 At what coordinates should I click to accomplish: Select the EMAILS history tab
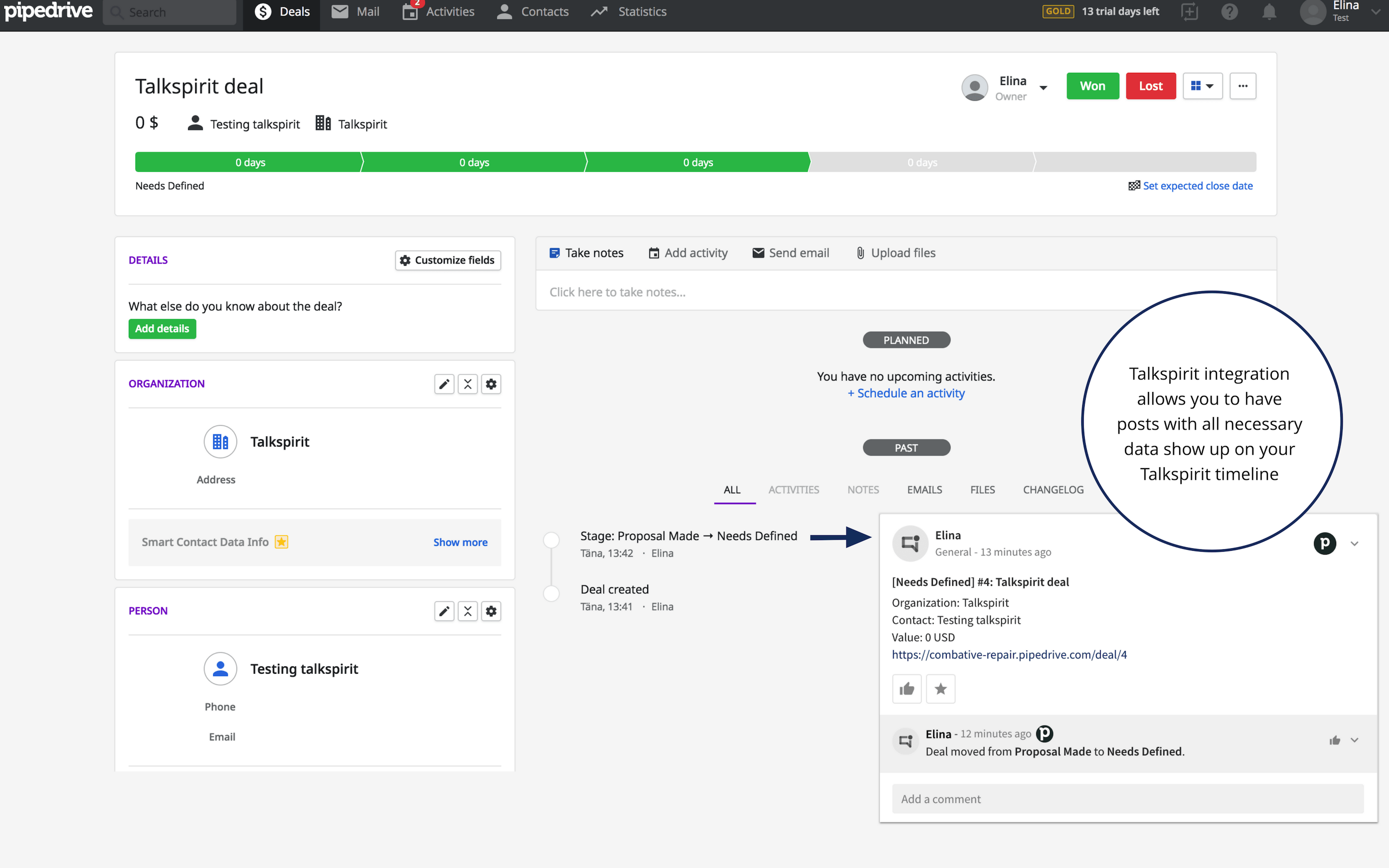pos(925,490)
